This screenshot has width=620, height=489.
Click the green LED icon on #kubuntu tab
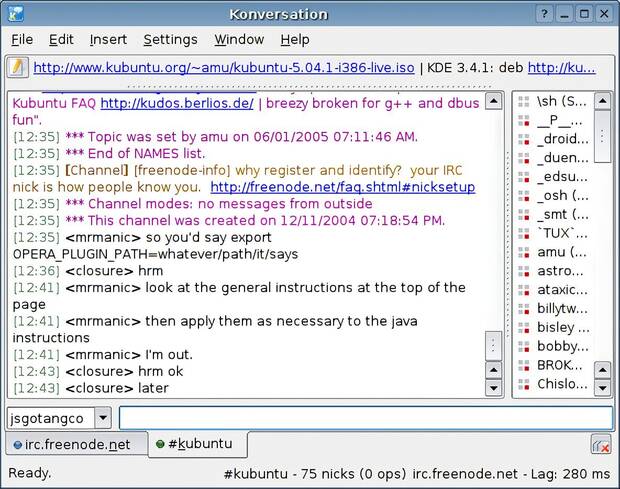point(160,444)
